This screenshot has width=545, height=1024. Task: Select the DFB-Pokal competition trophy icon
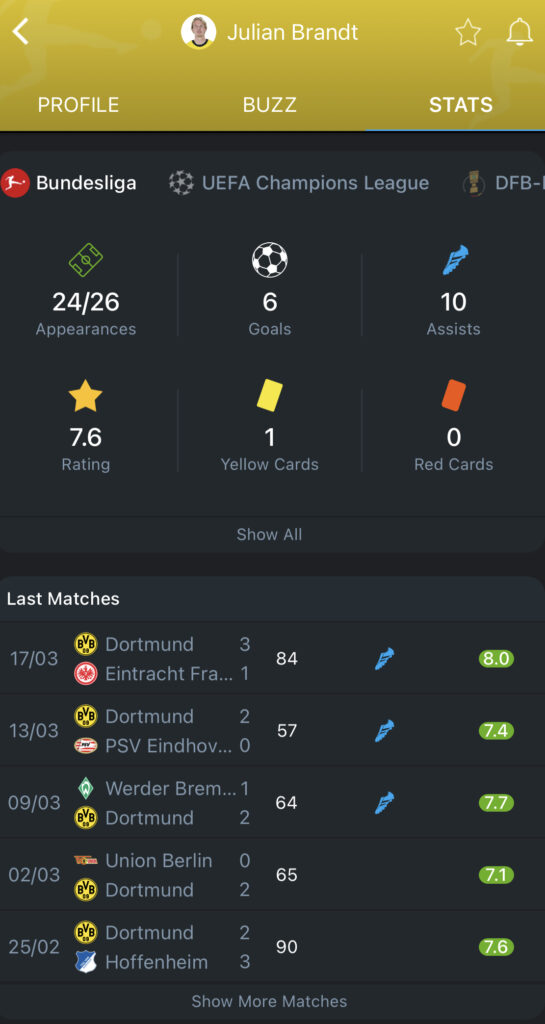(x=473, y=183)
